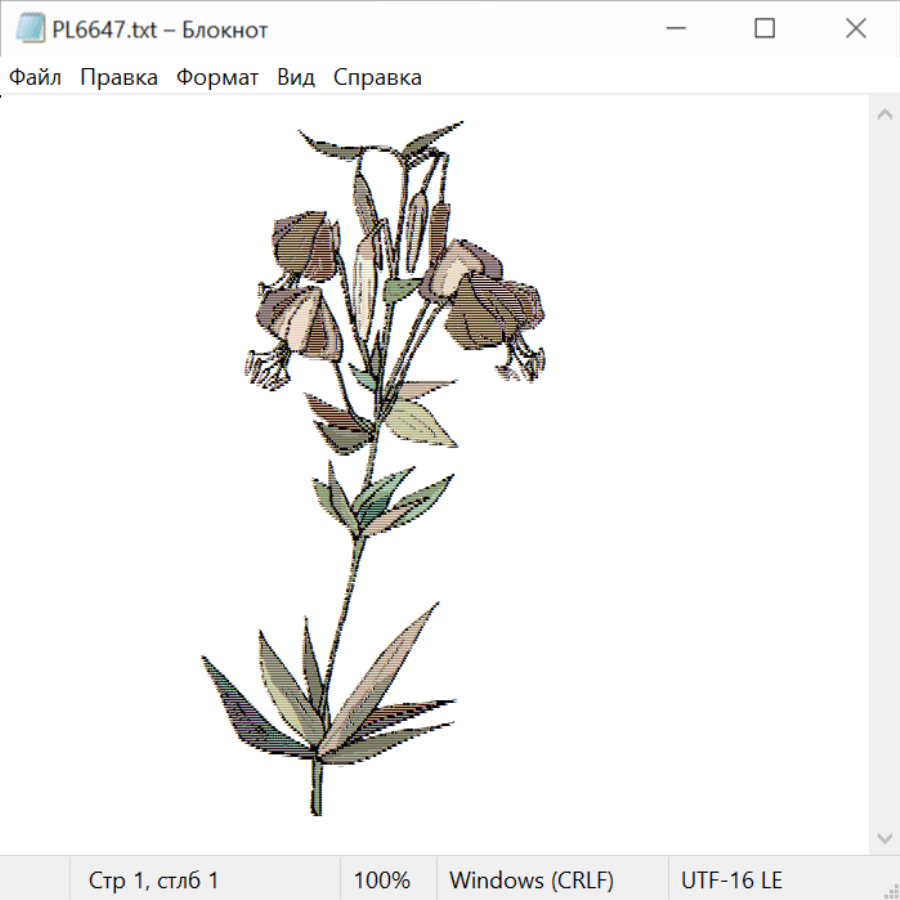The height and width of the screenshot is (900, 900).
Task: Click the Windows (CRLF) line ending indicator
Action: click(x=532, y=880)
